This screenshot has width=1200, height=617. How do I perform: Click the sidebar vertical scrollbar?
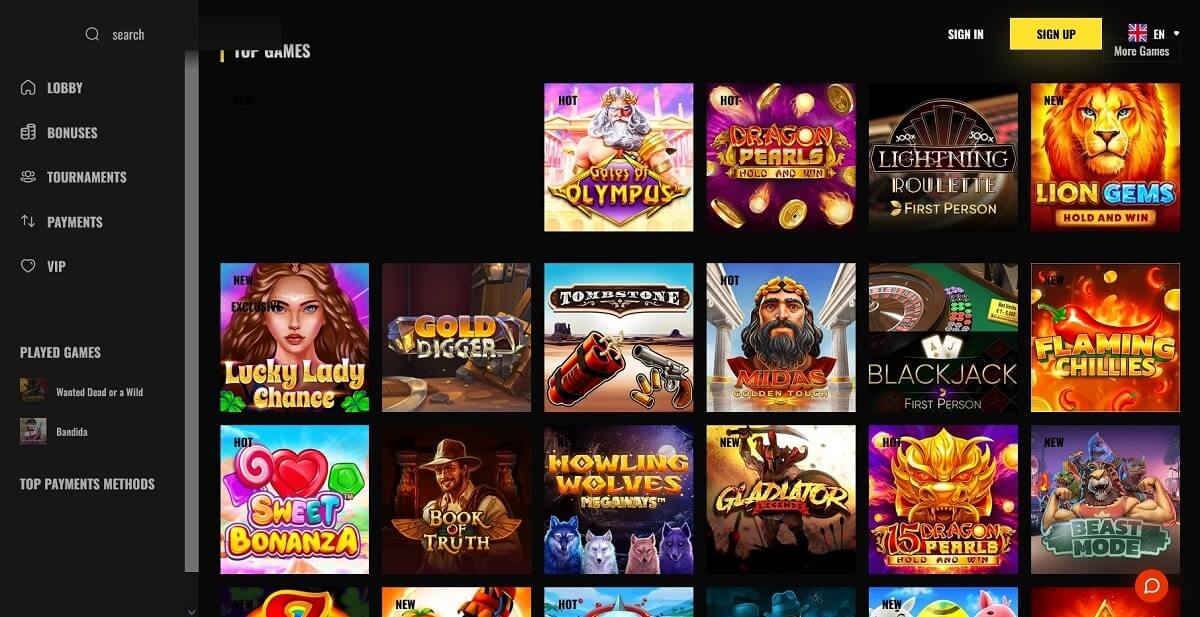click(192, 310)
